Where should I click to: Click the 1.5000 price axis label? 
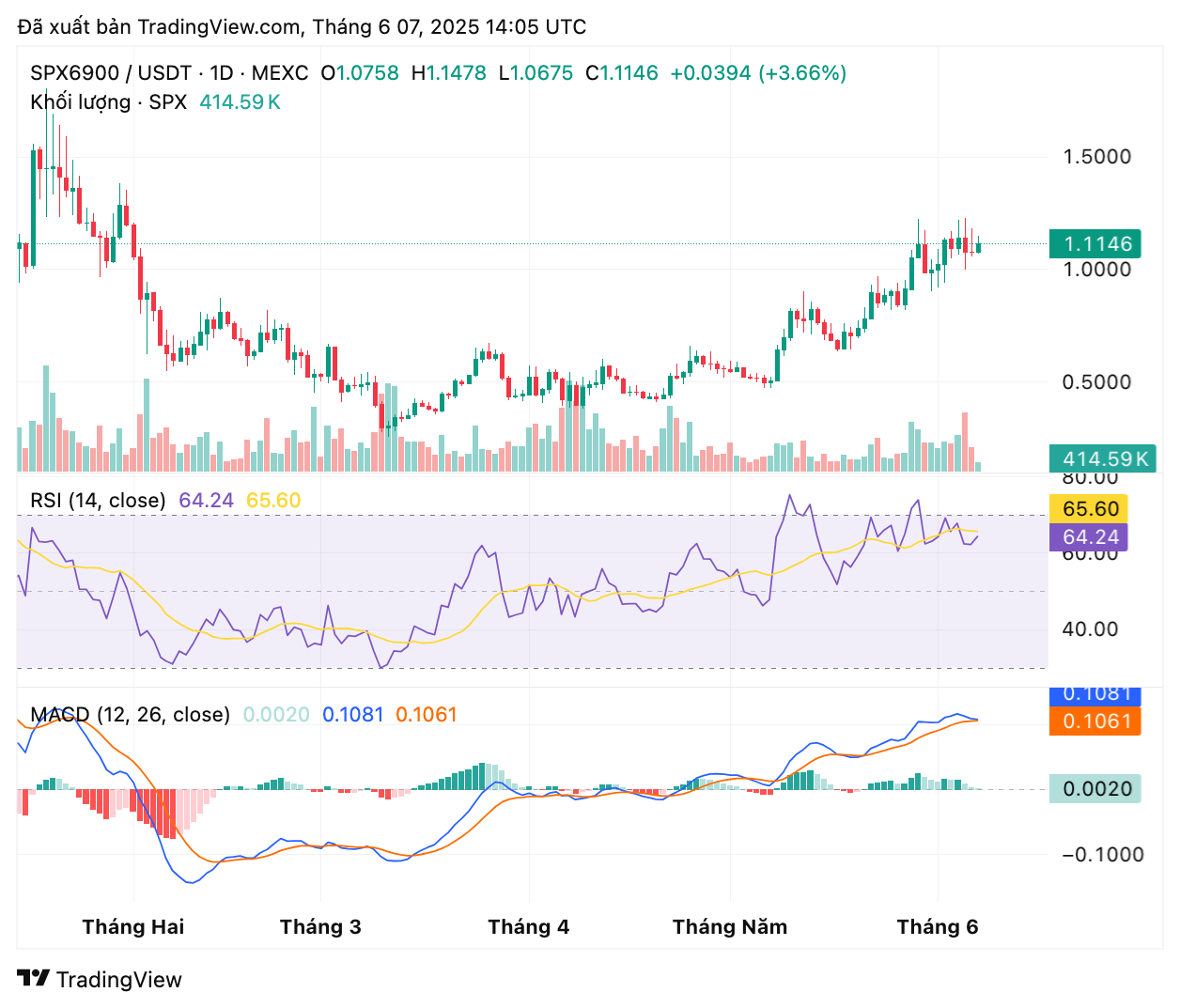[1096, 157]
